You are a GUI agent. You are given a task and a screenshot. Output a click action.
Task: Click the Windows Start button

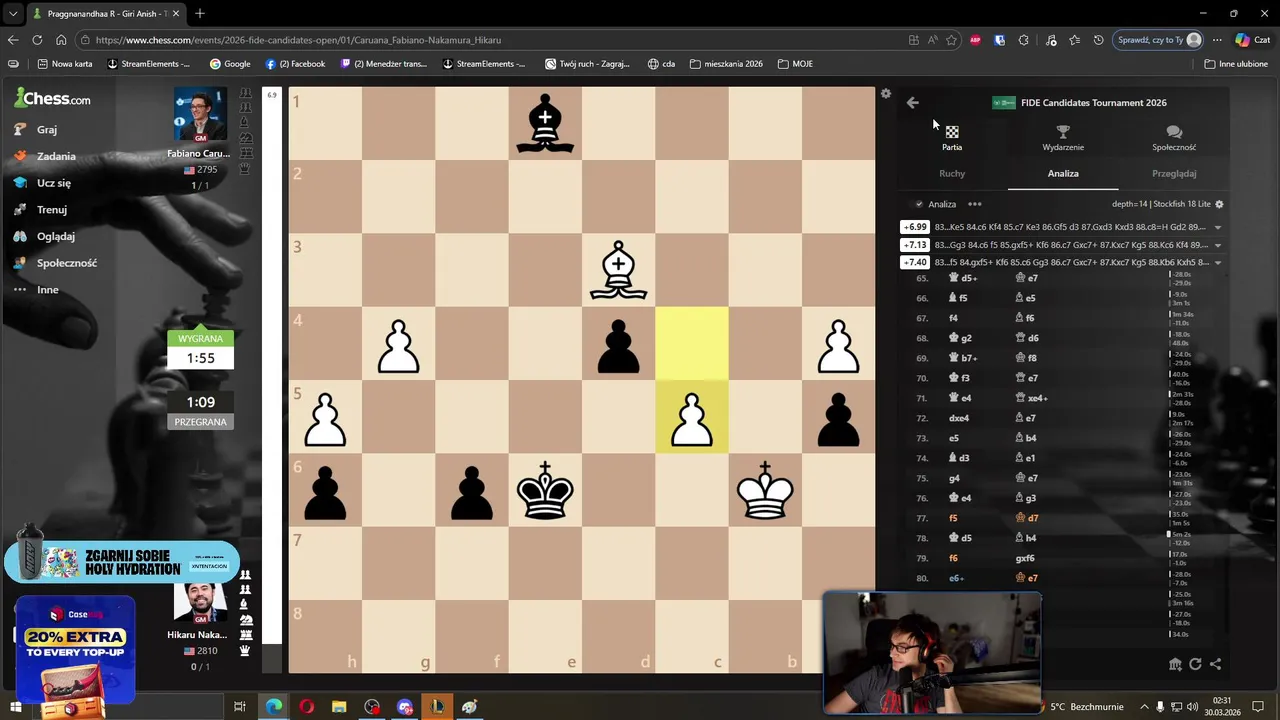(x=15, y=707)
